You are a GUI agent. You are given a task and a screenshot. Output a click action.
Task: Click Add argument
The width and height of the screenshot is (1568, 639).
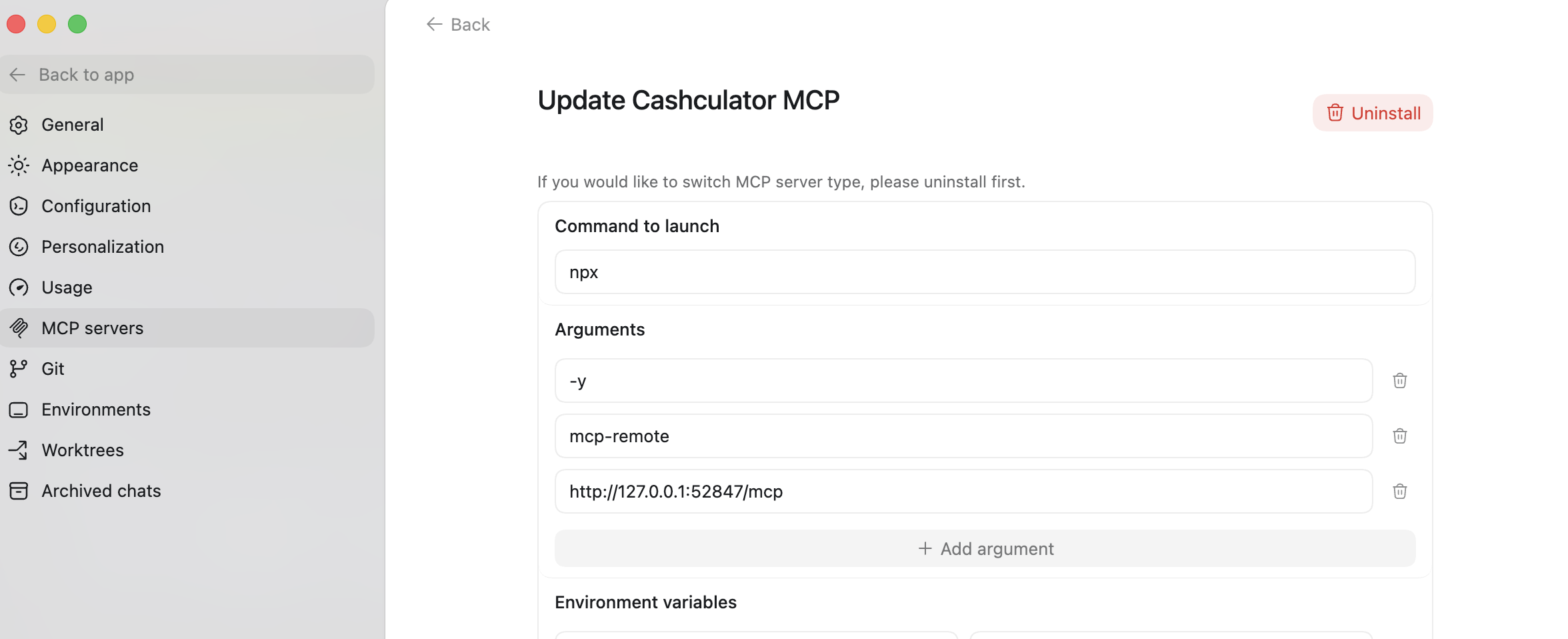(x=984, y=548)
